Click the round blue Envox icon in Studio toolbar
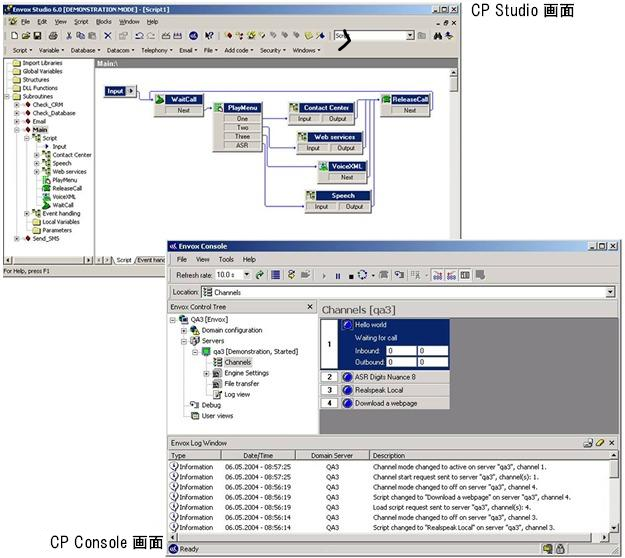The width and height of the screenshot is (625, 558). coord(193,35)
